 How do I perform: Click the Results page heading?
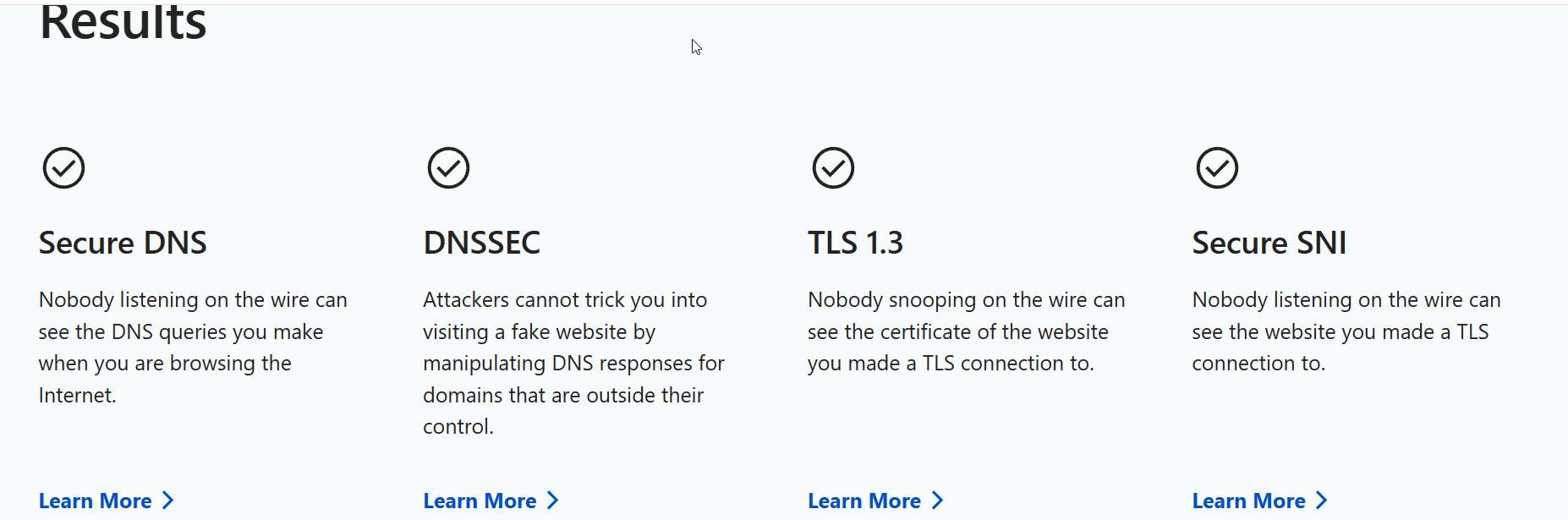[123, 22]
